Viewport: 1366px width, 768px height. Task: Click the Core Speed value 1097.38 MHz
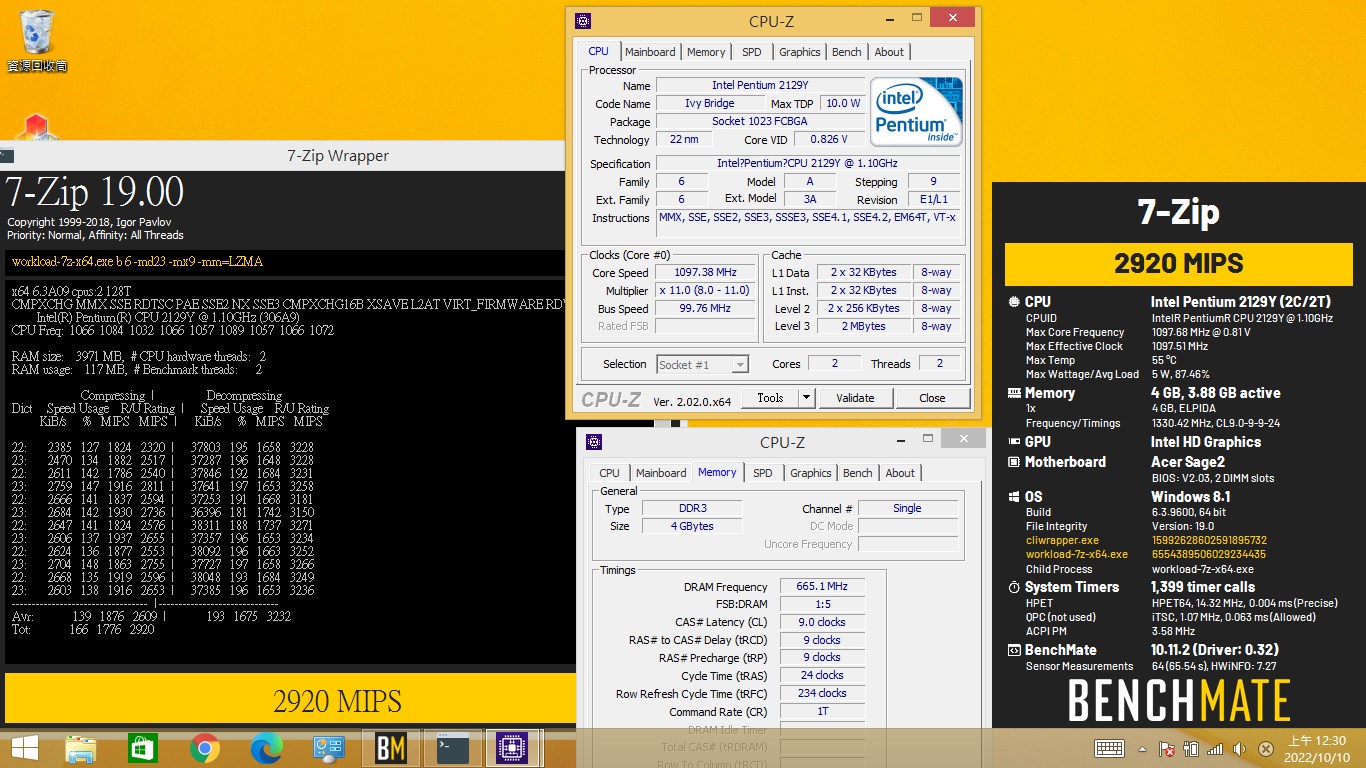coord(706,273)
